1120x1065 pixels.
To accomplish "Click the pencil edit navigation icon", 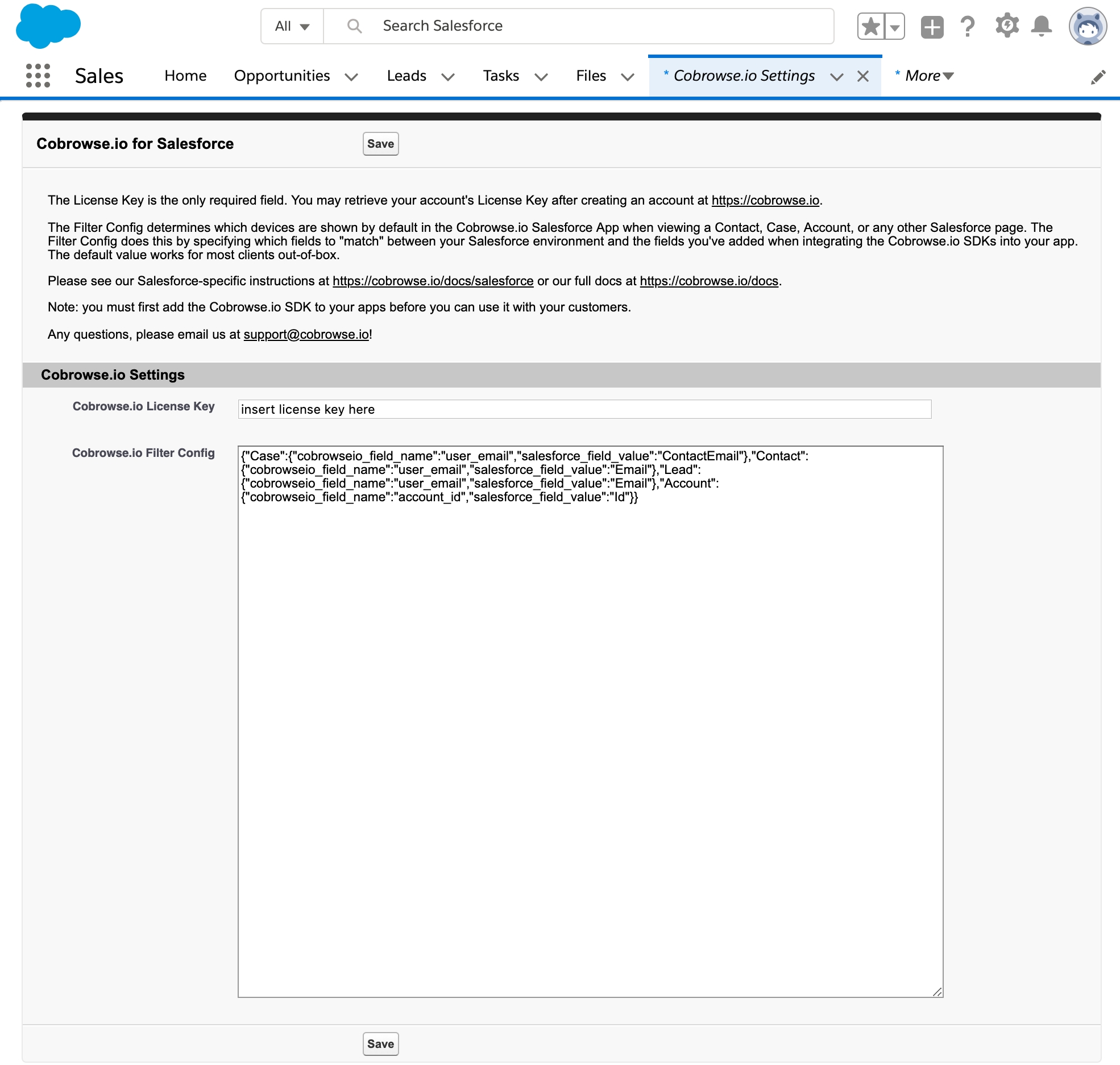I will point(1098,77).
